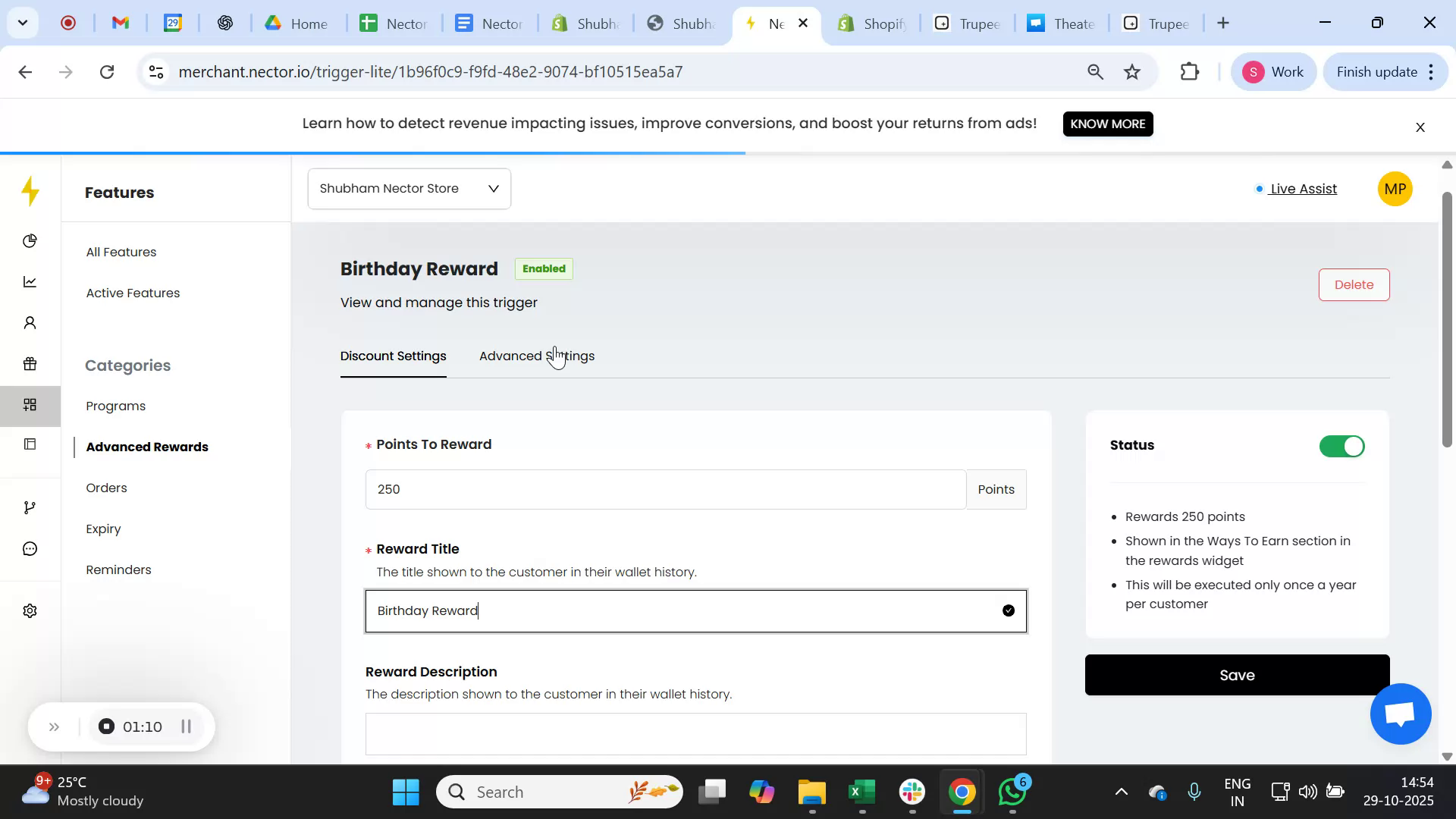Open the analytics pie chart panel
The height and width of the screenshot is (819, 1456).
pos(30,240)
